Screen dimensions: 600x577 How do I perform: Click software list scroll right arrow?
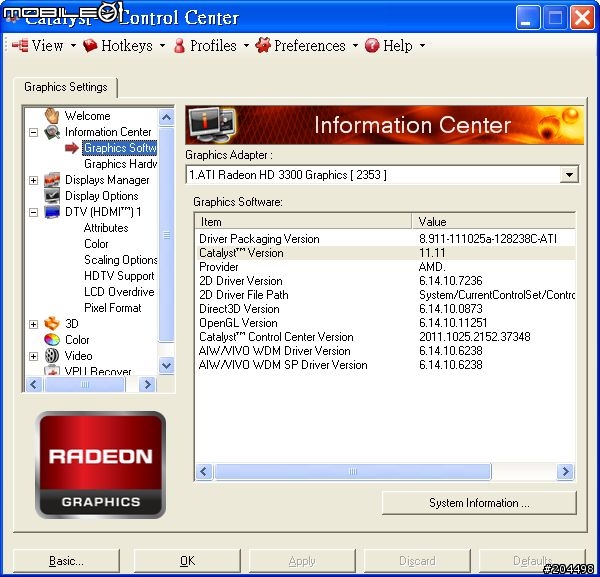[x=566, y=471]
